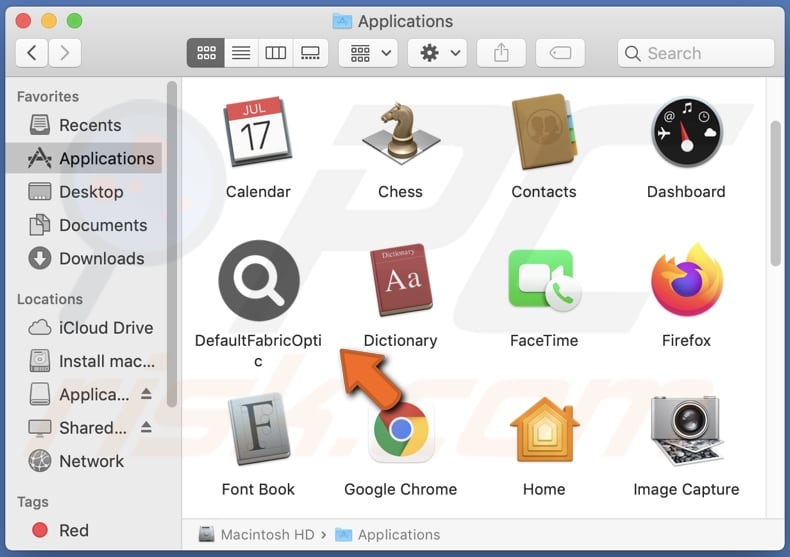The image size is (790, 557).
Task: Open the gear action menu
Action: coord(437,53)
